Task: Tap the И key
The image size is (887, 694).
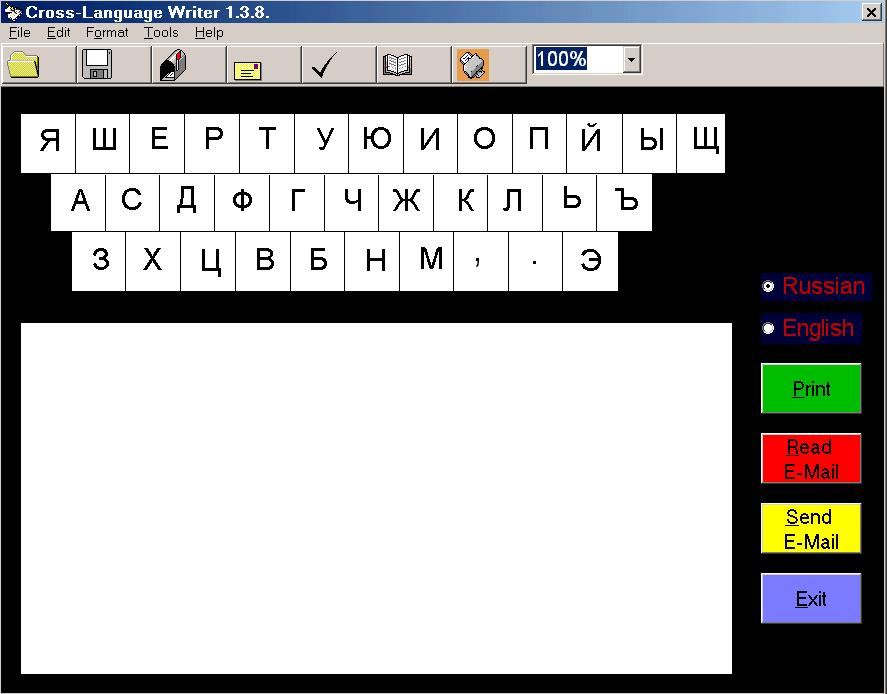Action: click(x=430, y=143)
